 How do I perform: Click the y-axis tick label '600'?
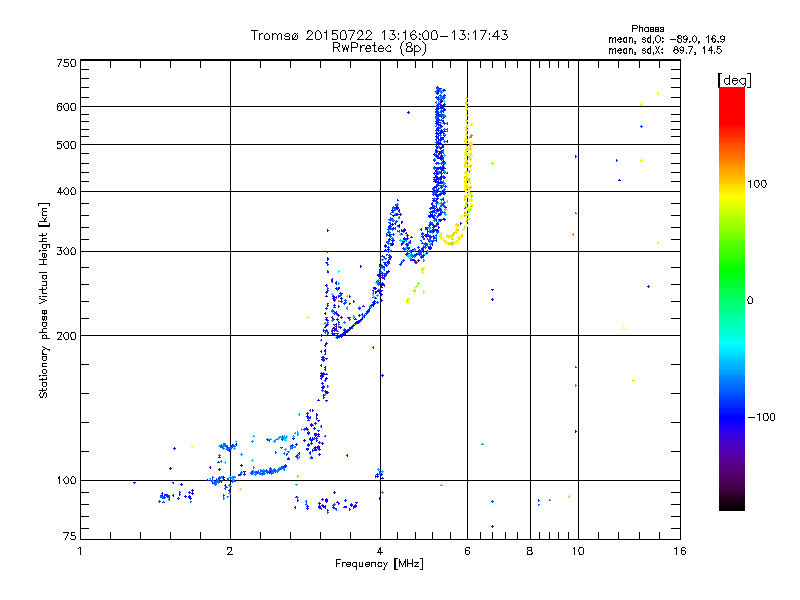click(x=66, y=107)
